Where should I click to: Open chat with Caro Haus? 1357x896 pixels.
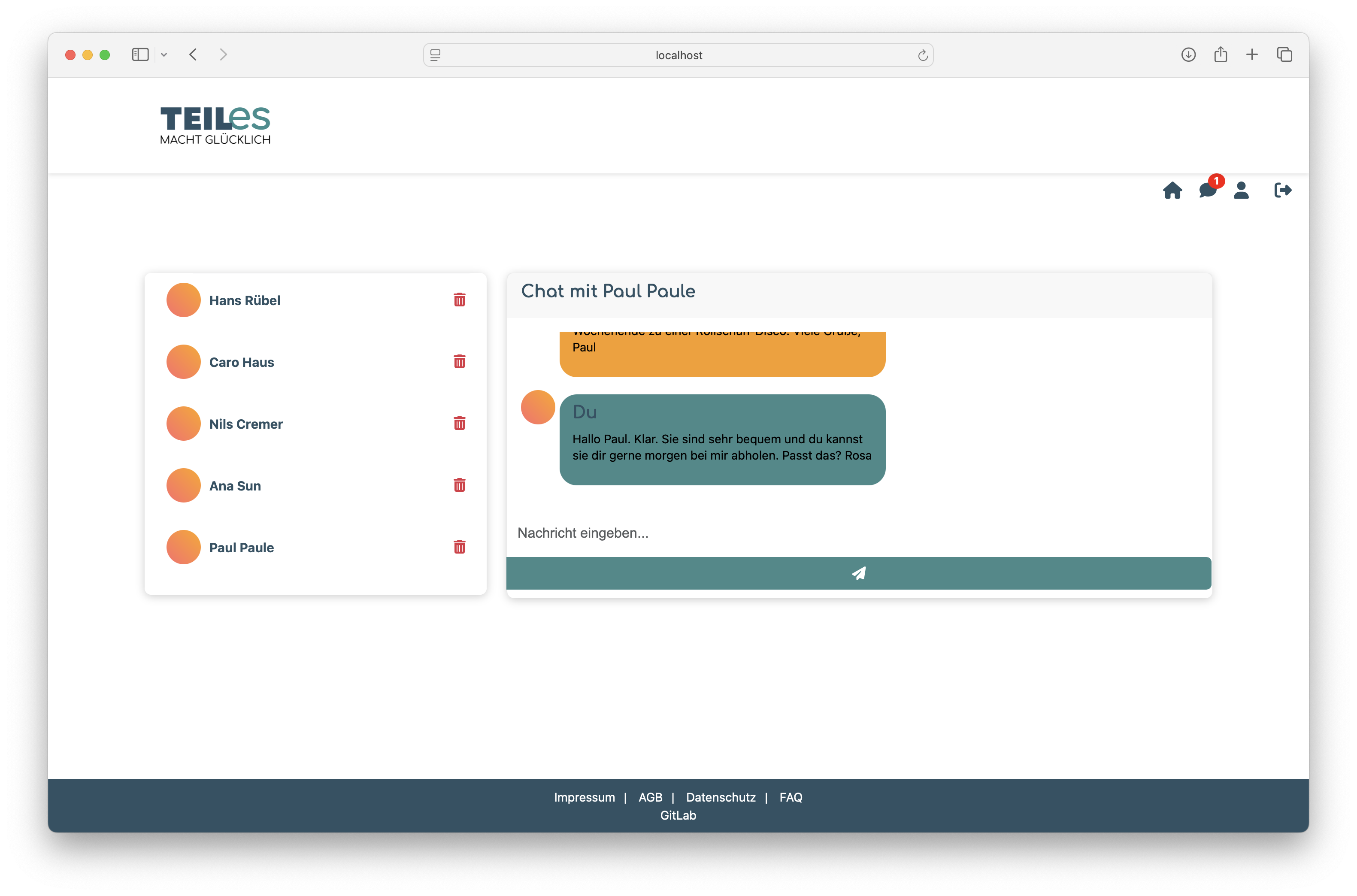(x=242, y=362)
